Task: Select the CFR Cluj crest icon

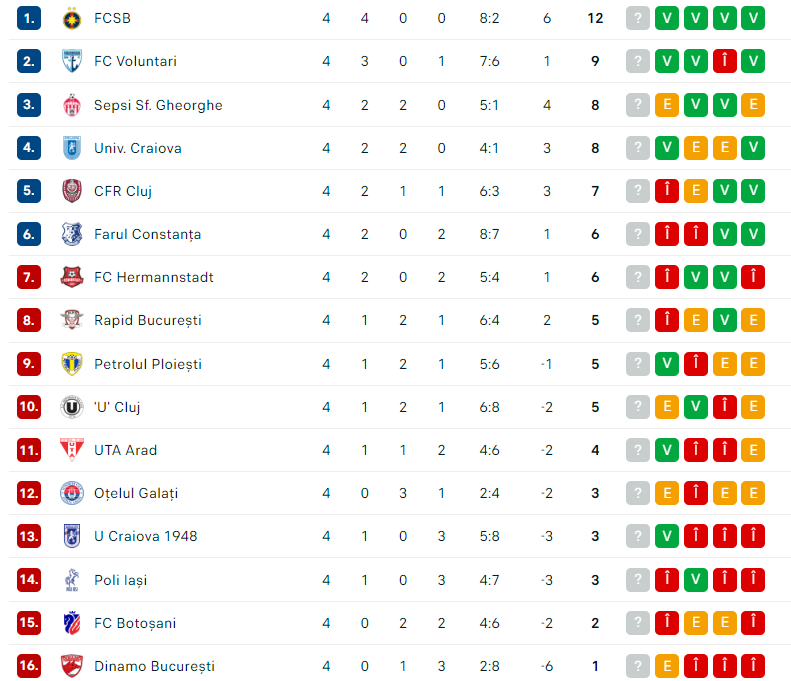Action: [72, 191]
